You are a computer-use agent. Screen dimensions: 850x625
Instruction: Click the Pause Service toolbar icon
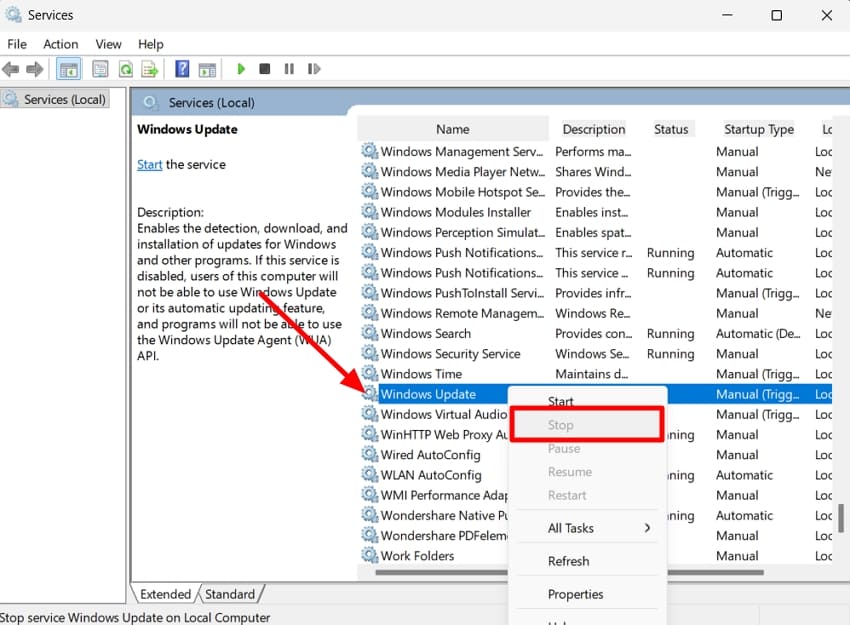[x=289, y=69]
